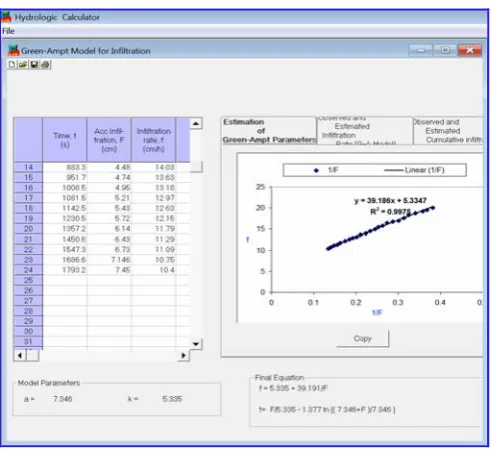Click accumulated infiltration cell 7.146
This screenshot has height=454, width=493.
(109, 260)
